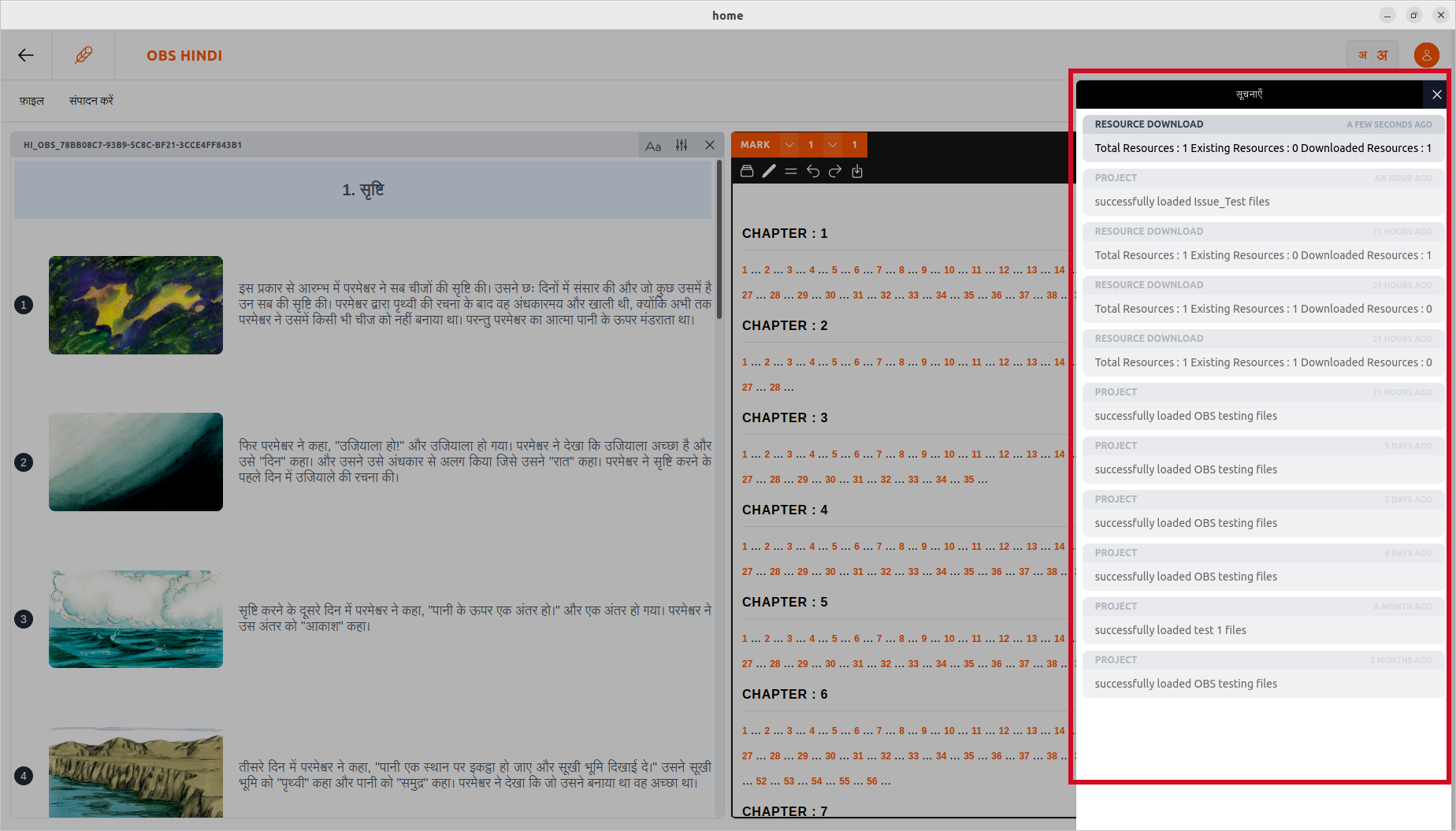This screenshot has width=1456, height=831.
Task: Select the frame 2 light and darkness image
Action: coord(136,462)
